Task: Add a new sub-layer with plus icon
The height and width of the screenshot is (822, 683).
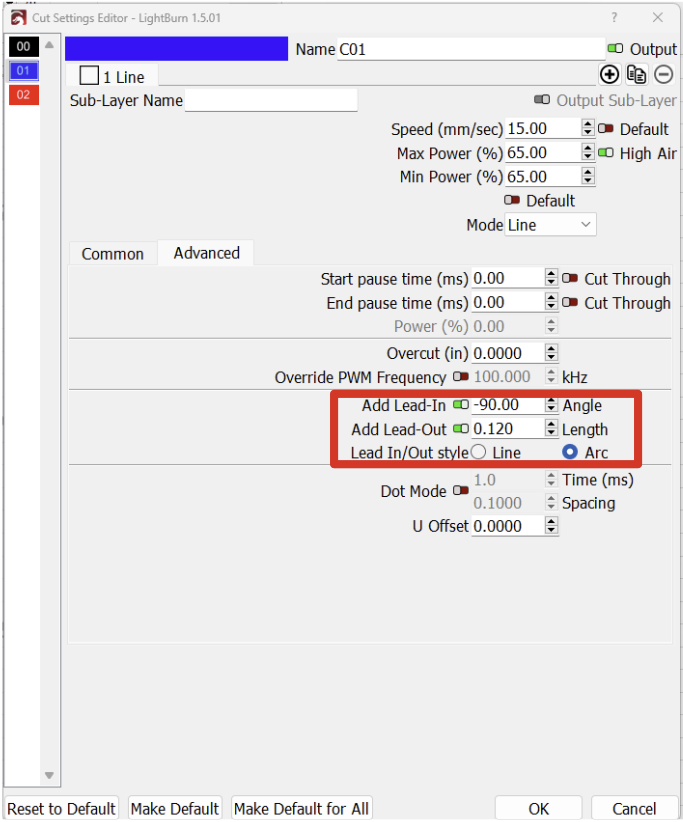Action: 609,75
